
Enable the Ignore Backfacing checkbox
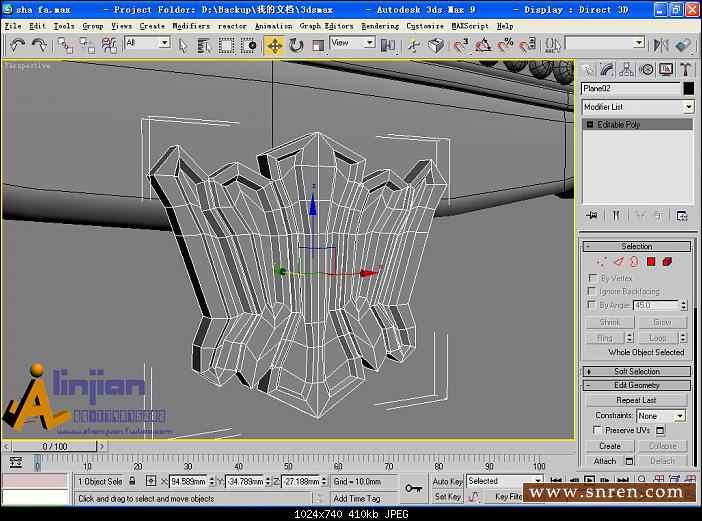[592, 291]
